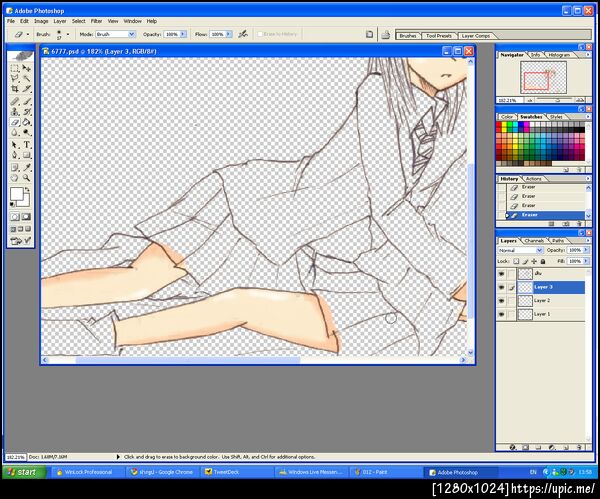The height and width of the screenshot is (499, 600).
Task: Swap foreground and background colors
Action: (x=27, y=190)
